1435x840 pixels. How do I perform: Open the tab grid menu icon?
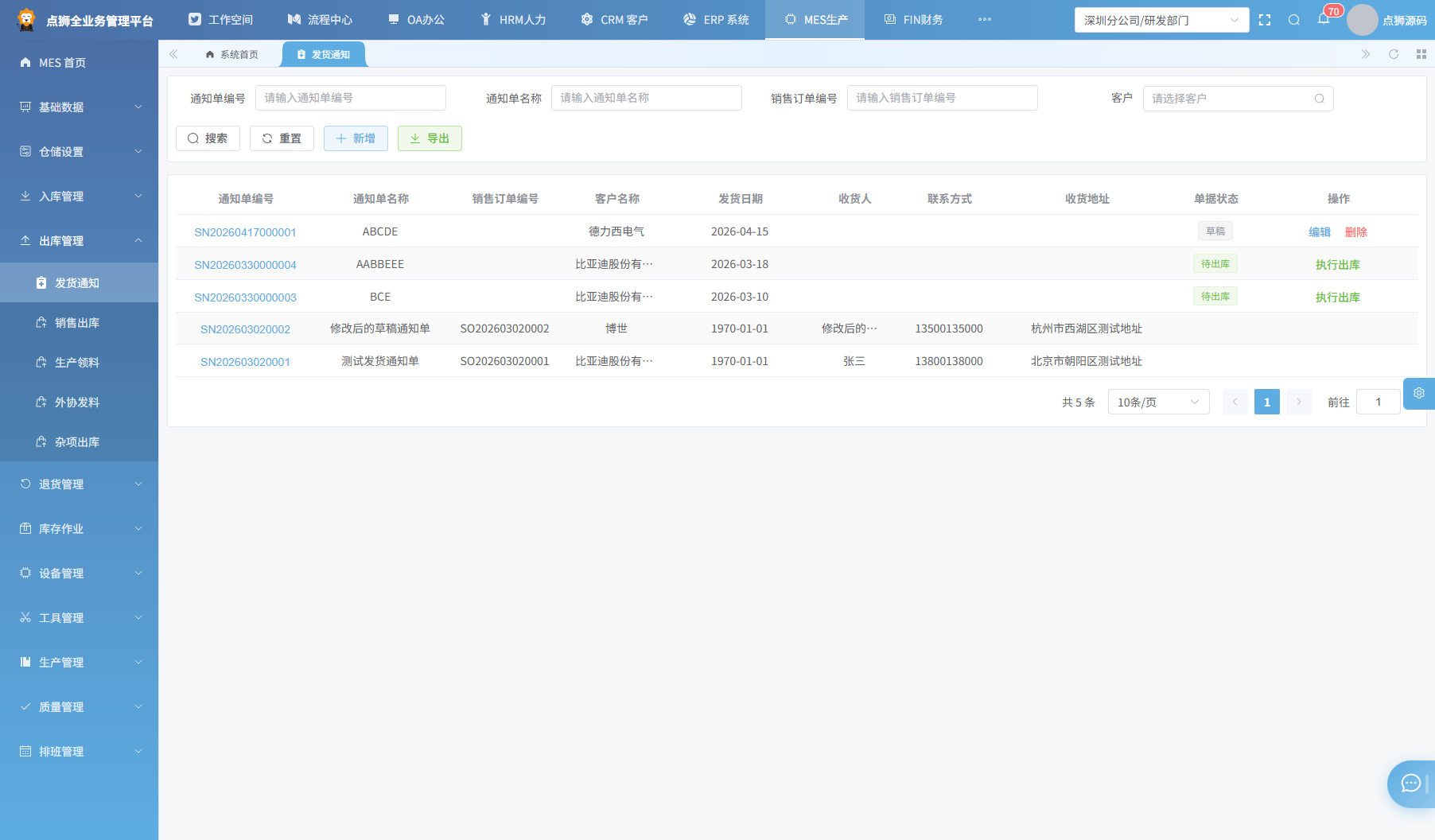click(1421, 54)
